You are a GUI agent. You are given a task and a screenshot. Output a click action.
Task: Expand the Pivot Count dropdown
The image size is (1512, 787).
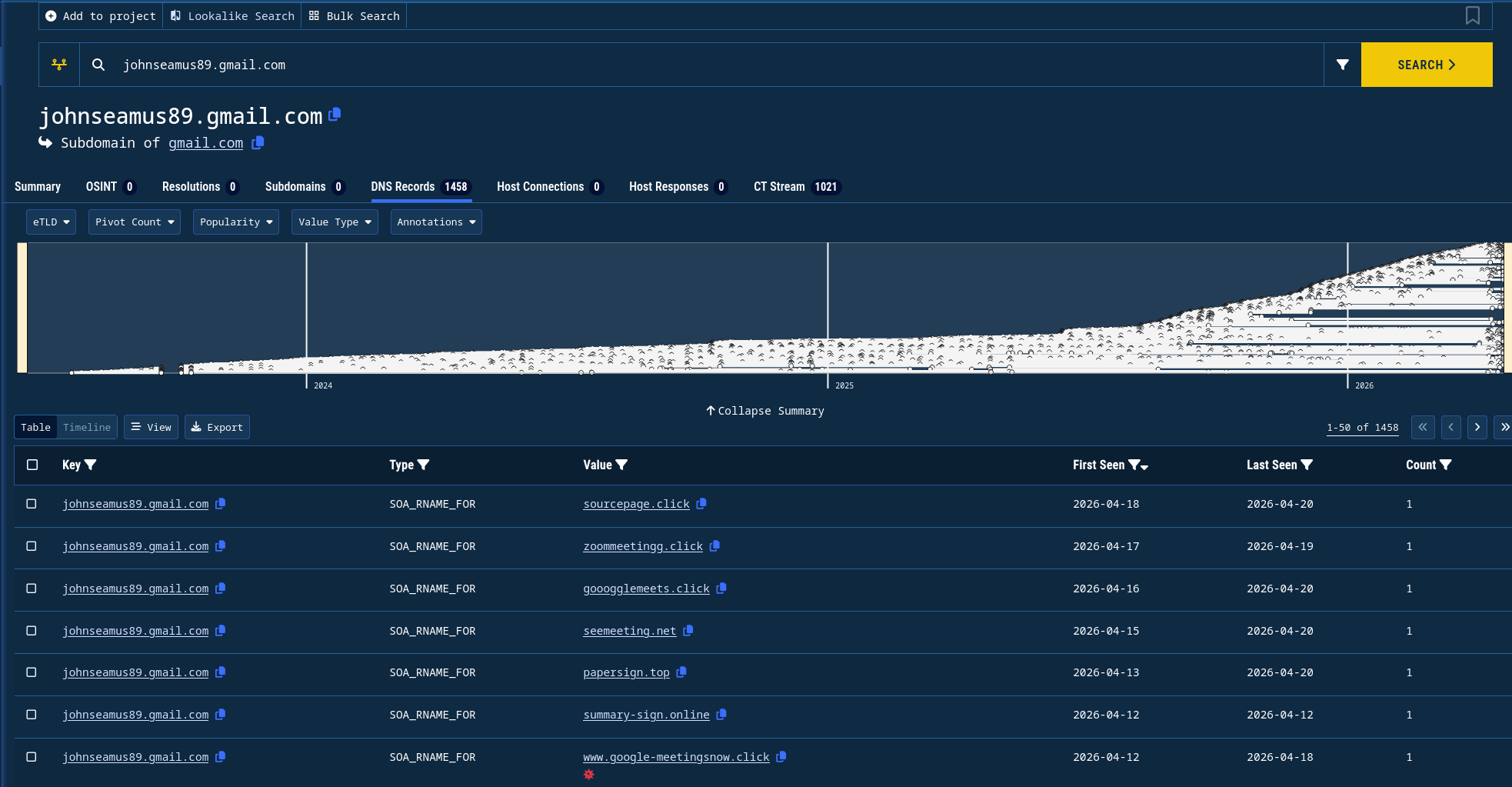[x=135, y=222]
